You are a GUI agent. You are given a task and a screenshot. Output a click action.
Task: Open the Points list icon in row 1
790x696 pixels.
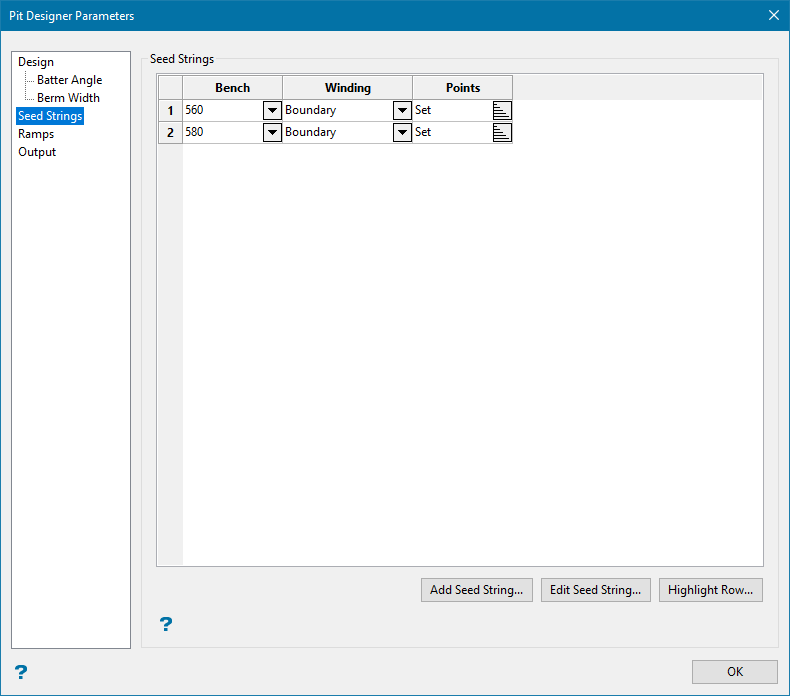click(x=502, y=110)
